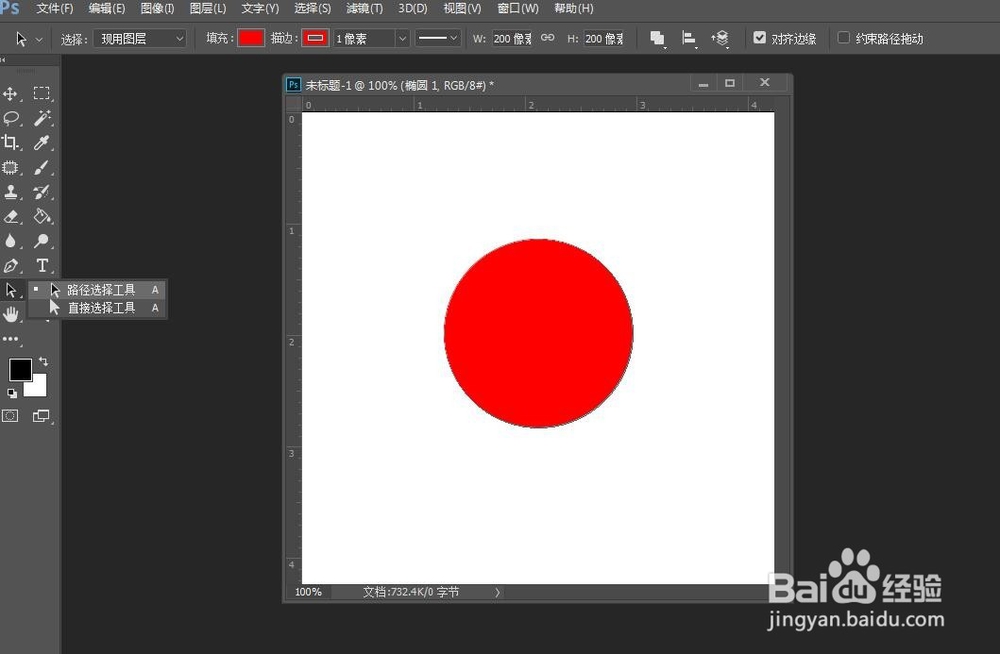This screenshot has height=654, width=1000.
Task: Select the Rectangular Marquee tool
Action: coord(41,93)
